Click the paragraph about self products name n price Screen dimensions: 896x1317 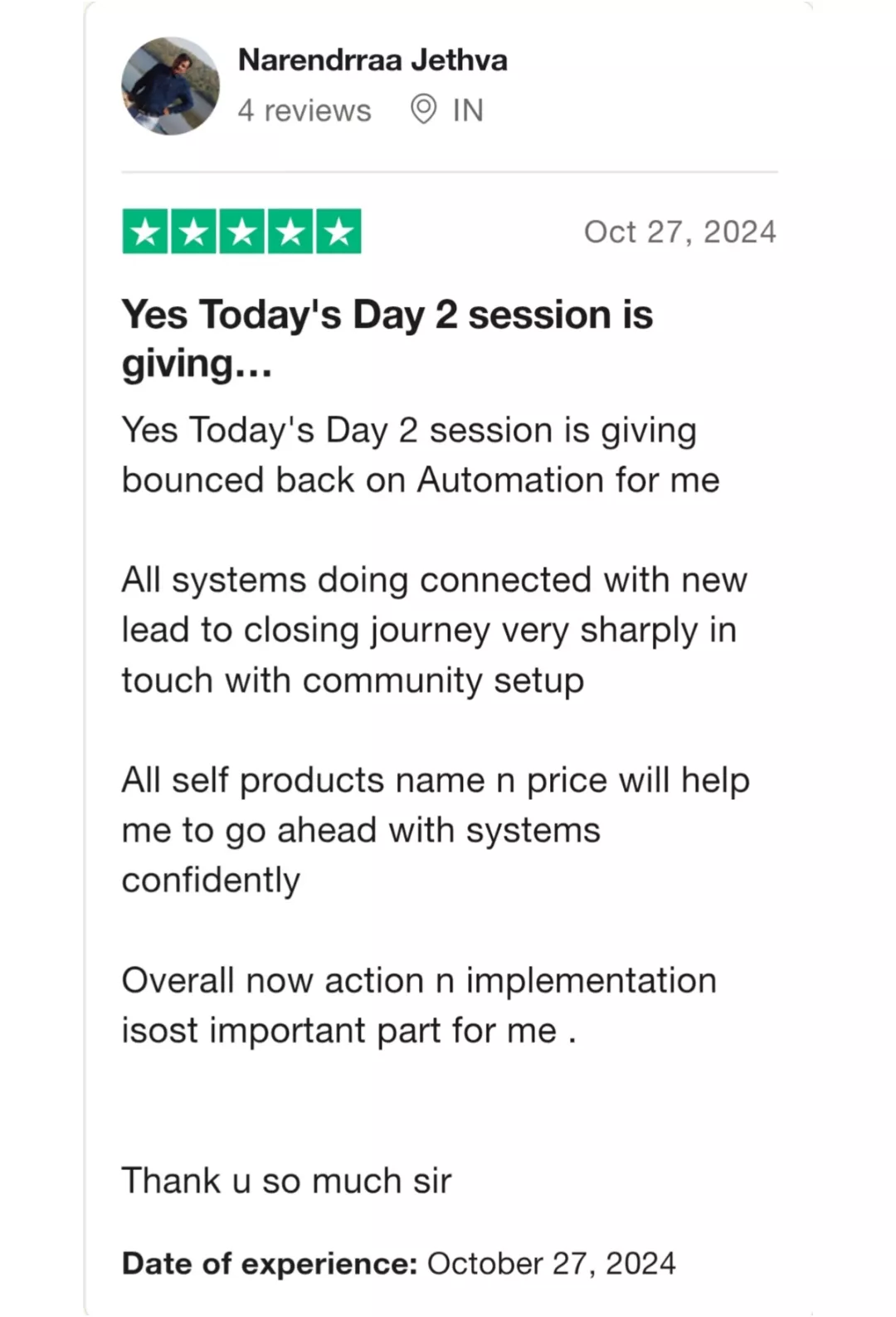pyautogui.click(x=436, y=830)
